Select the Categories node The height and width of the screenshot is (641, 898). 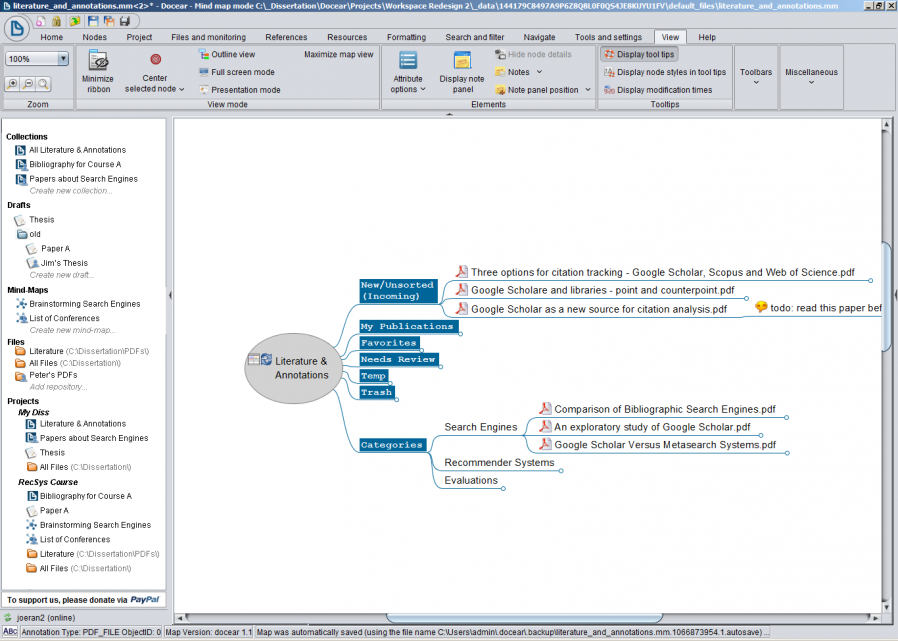point(392,445)
